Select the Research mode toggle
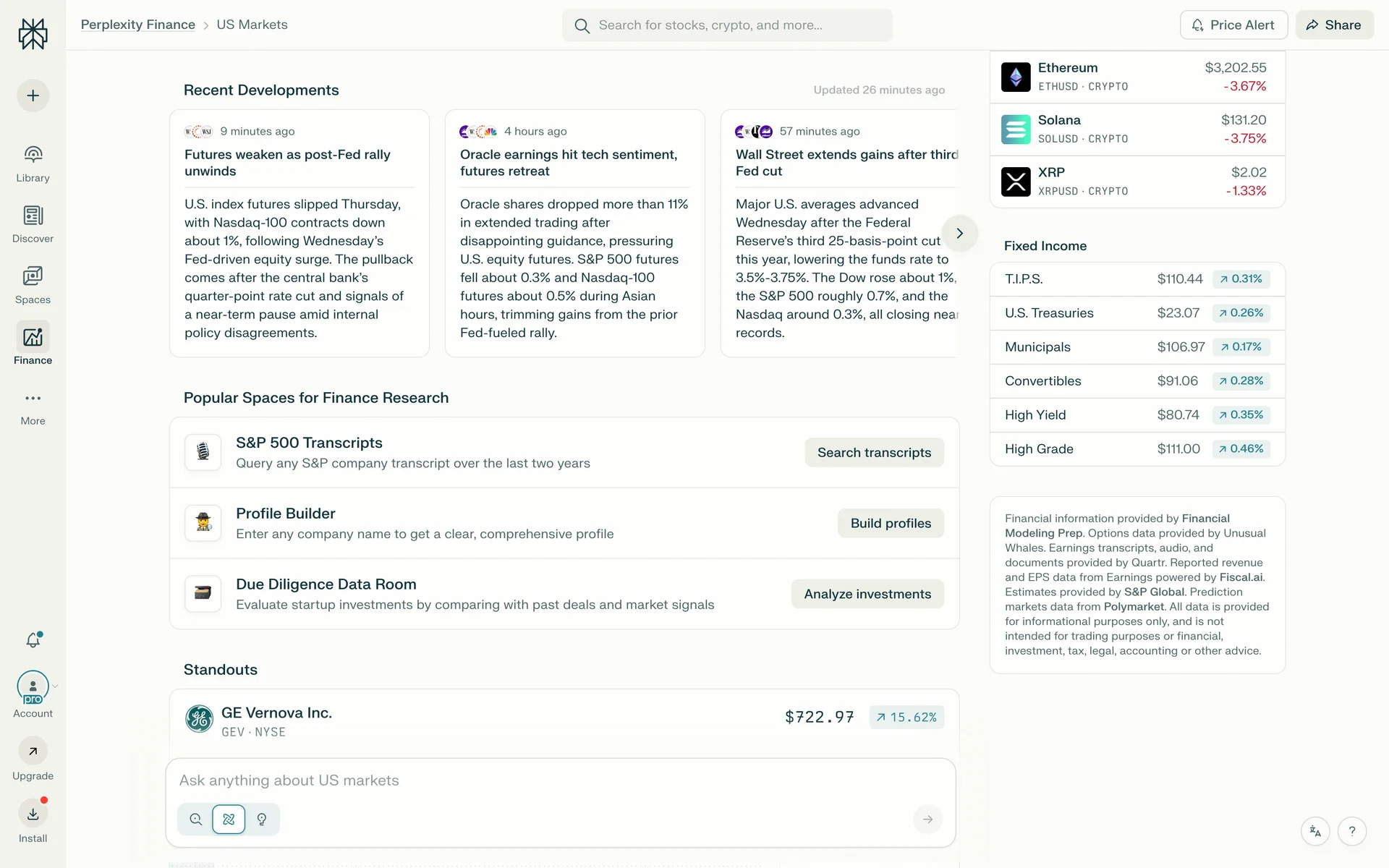This screenshot has width=1389, height=868. 229,820
